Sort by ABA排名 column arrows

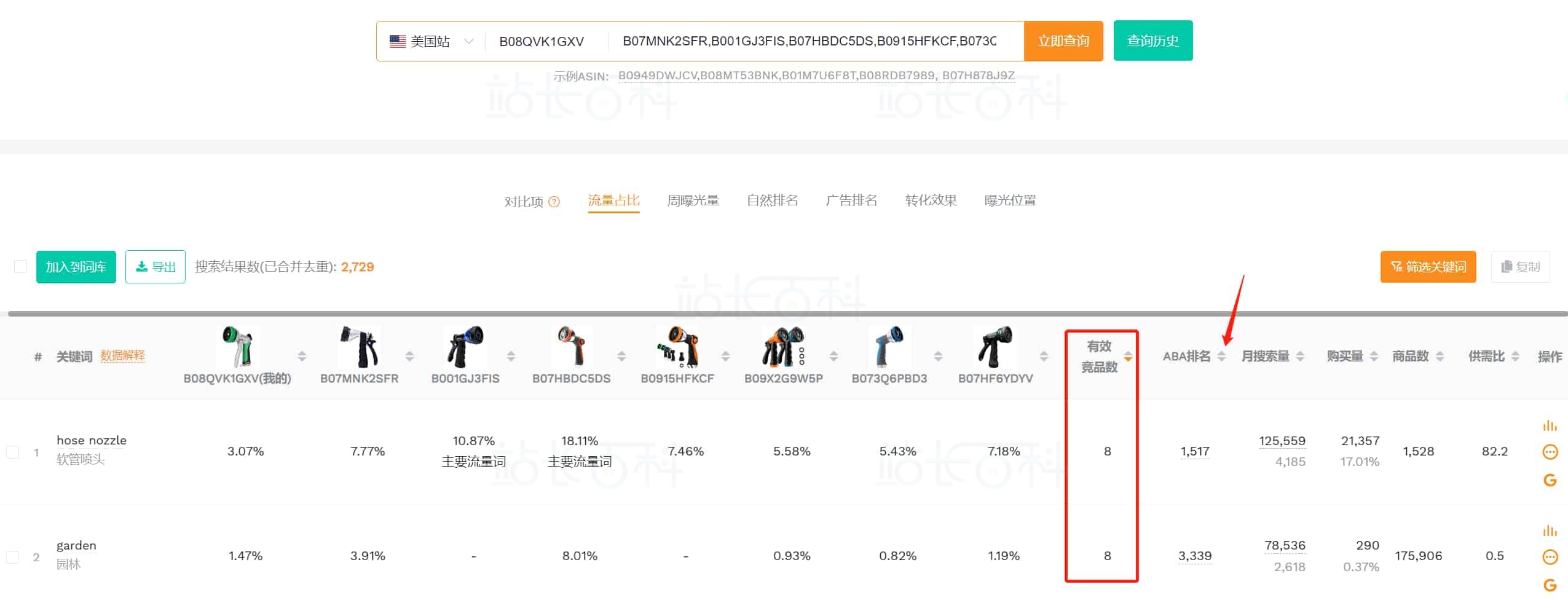tap(1221, 357)
